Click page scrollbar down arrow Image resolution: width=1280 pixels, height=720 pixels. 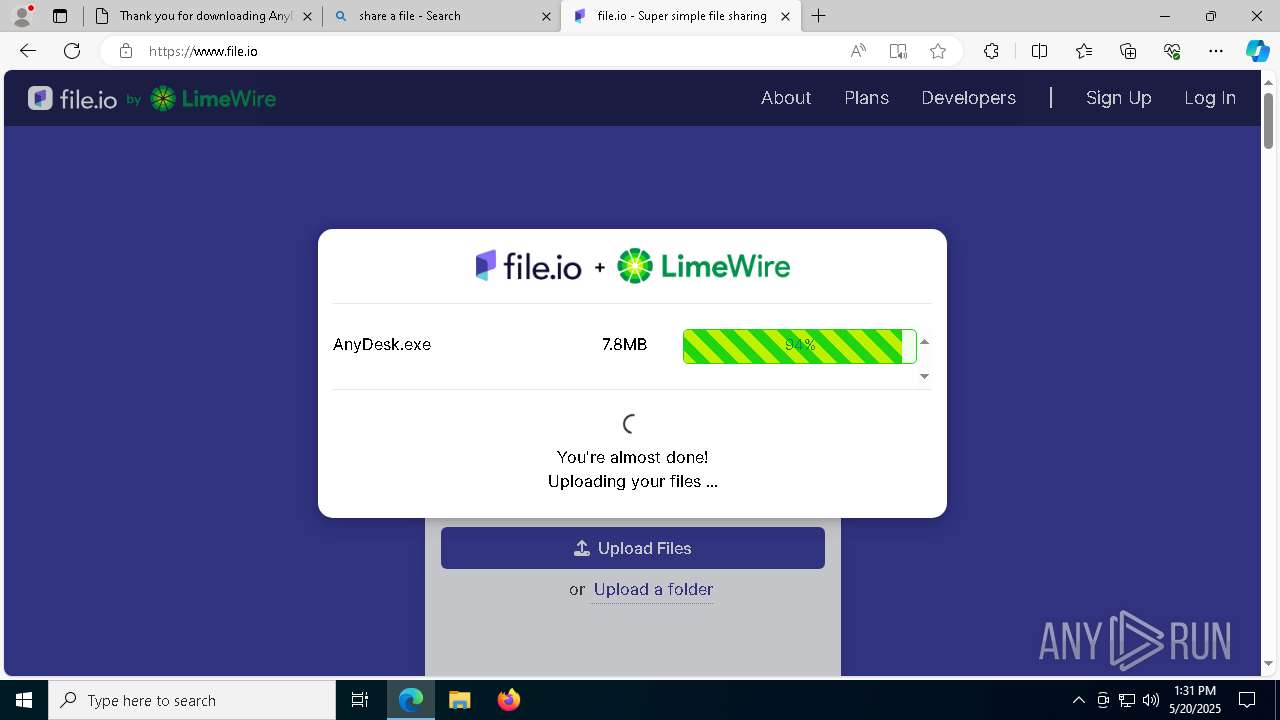coord(1268,663)
